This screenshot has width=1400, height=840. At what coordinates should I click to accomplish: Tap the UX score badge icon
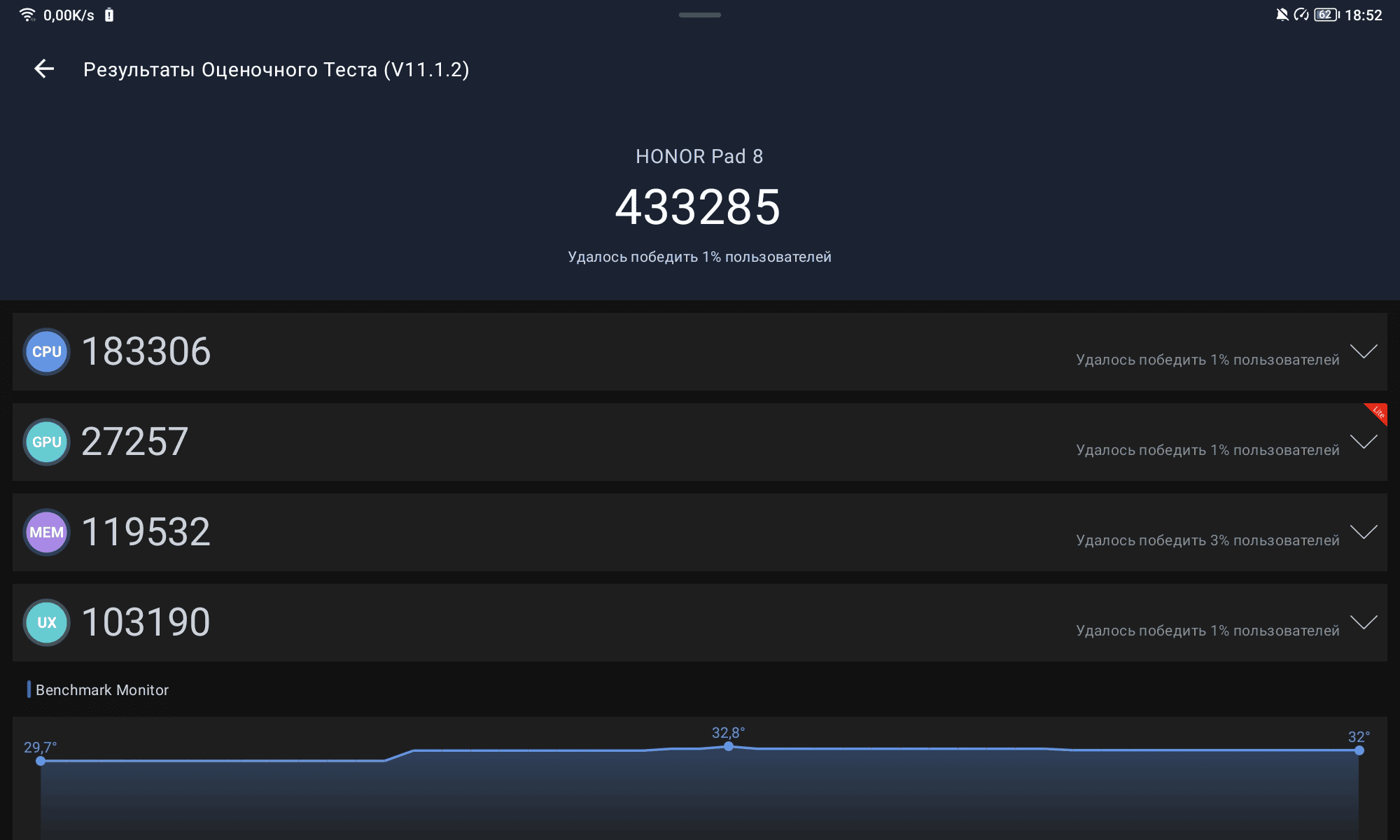tap(47, 622)
